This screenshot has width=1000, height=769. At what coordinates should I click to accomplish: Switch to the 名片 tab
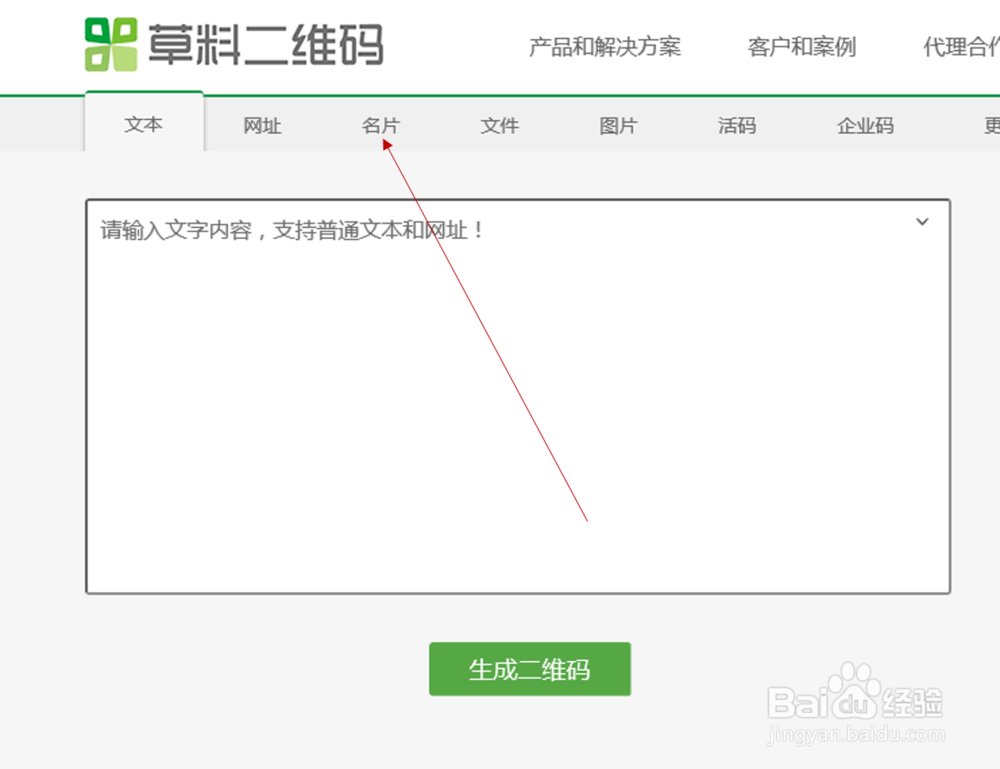point(380,125)
